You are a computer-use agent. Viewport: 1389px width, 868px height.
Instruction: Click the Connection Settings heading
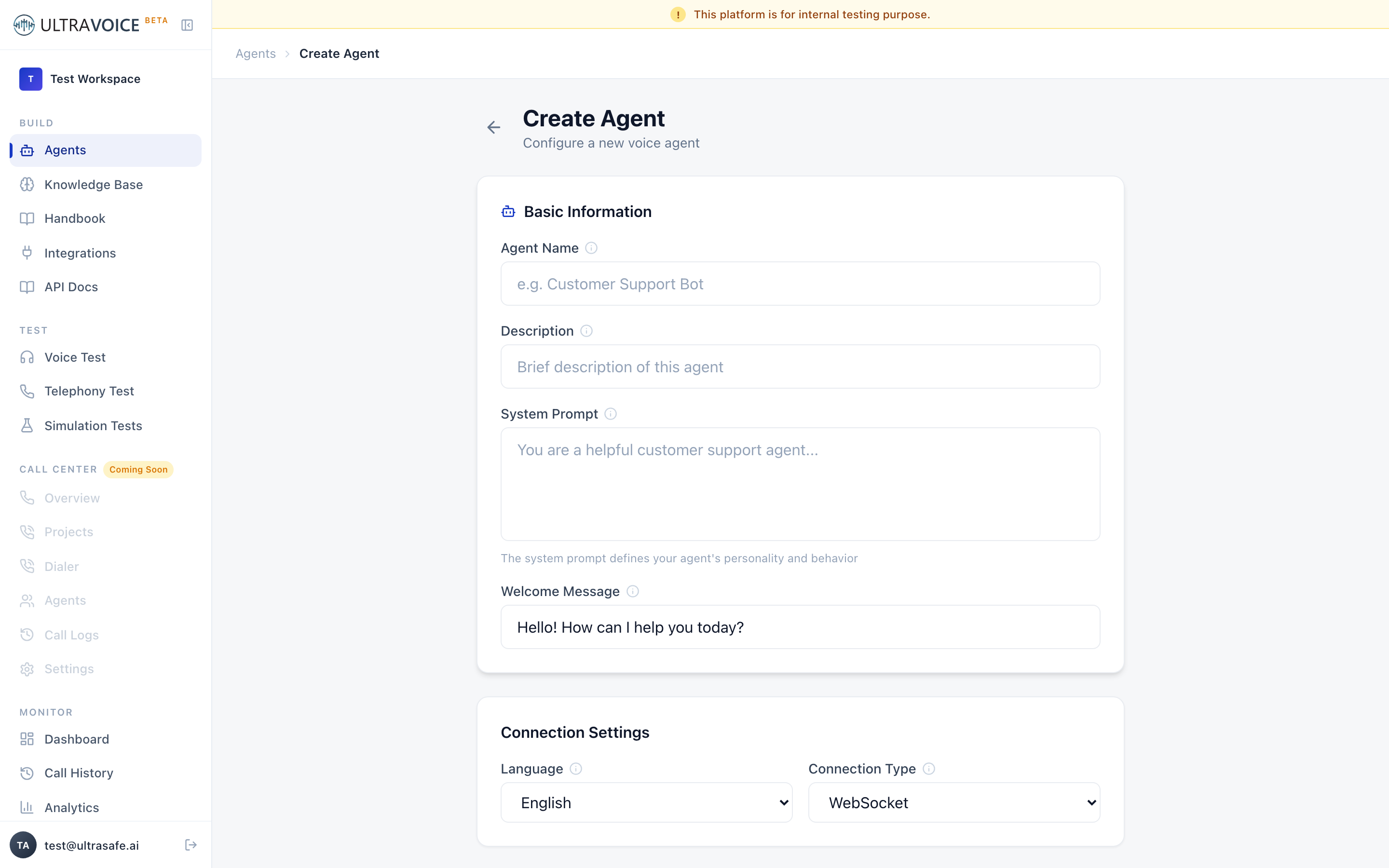(574, 732)
